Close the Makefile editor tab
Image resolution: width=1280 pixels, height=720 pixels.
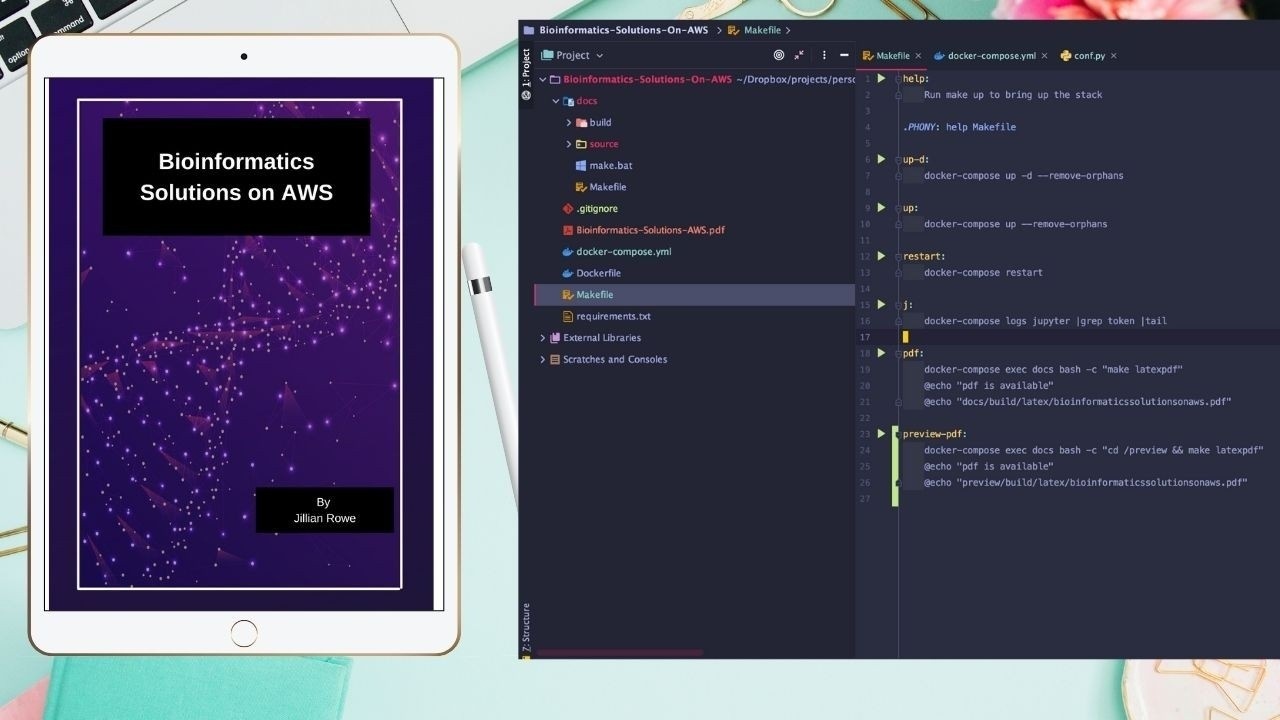pyautogui.click(x=918, y=56)
